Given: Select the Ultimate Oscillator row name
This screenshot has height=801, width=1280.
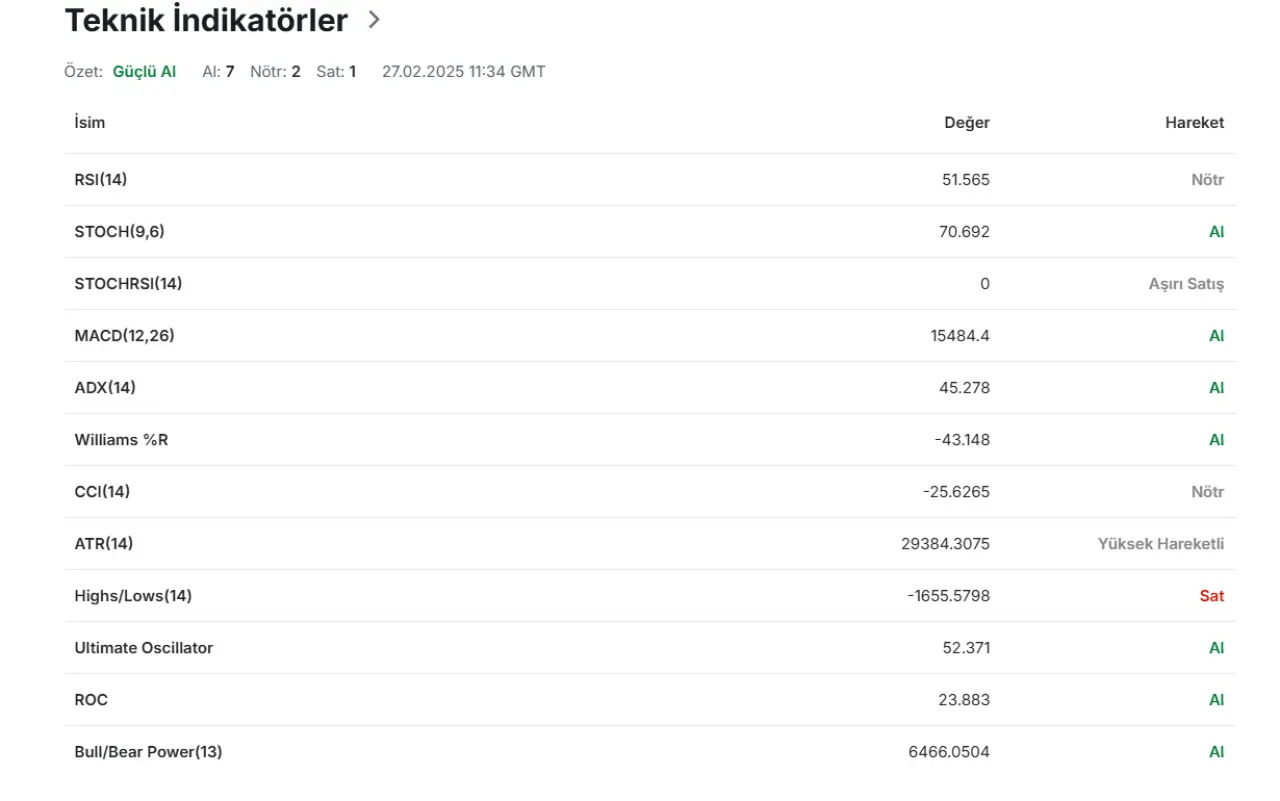Looking at the screenshot, I should click(x=143, y=648).
